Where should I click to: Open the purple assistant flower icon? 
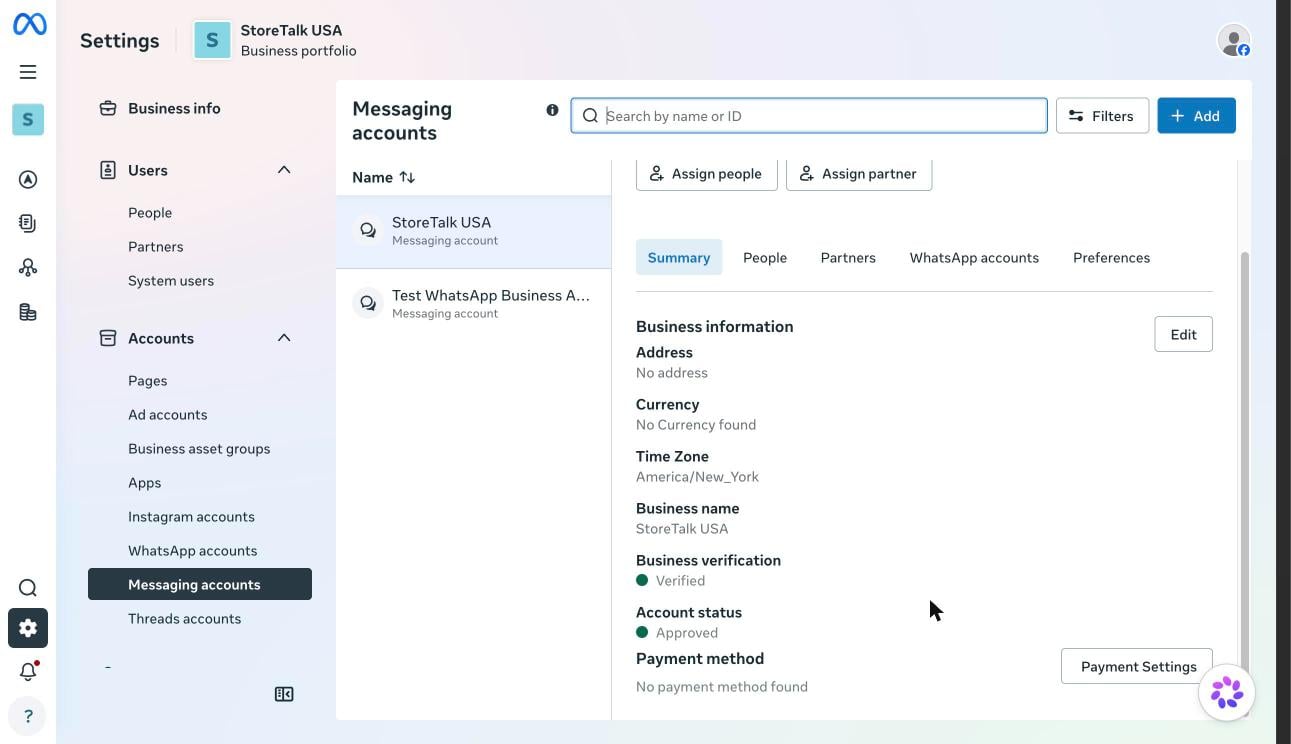click(1226, 692)
